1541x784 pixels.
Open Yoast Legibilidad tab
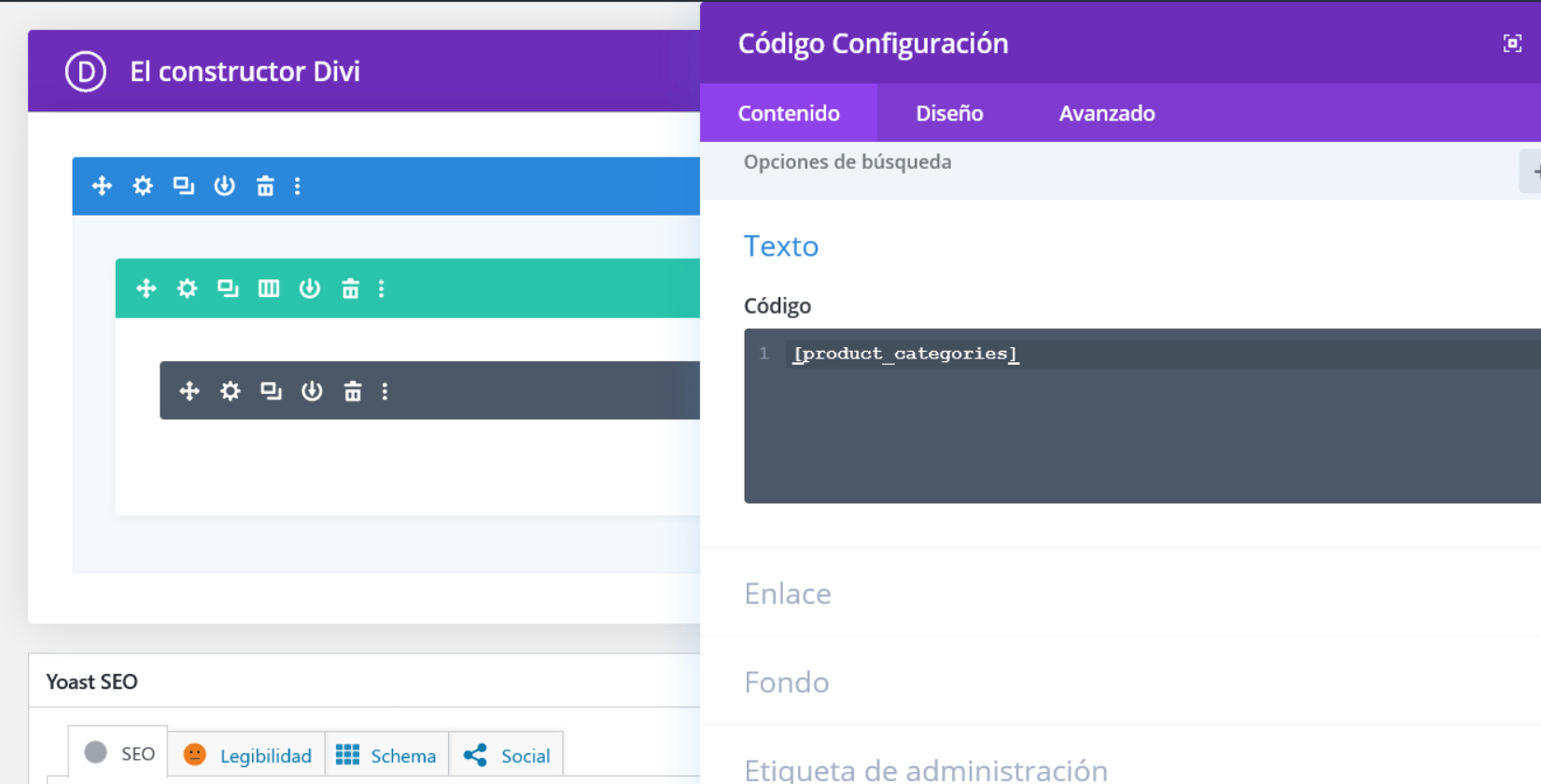(247, 755)
